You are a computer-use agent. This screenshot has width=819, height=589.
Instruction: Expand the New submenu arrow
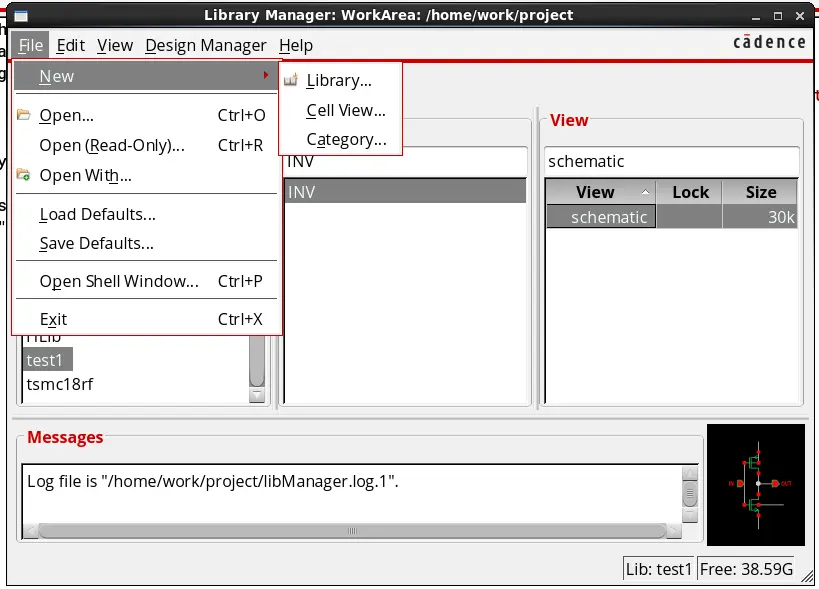[x=266, y=75]
